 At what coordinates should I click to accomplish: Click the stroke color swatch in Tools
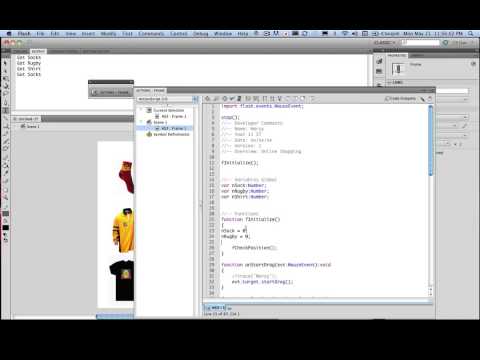tap(5, 214)
